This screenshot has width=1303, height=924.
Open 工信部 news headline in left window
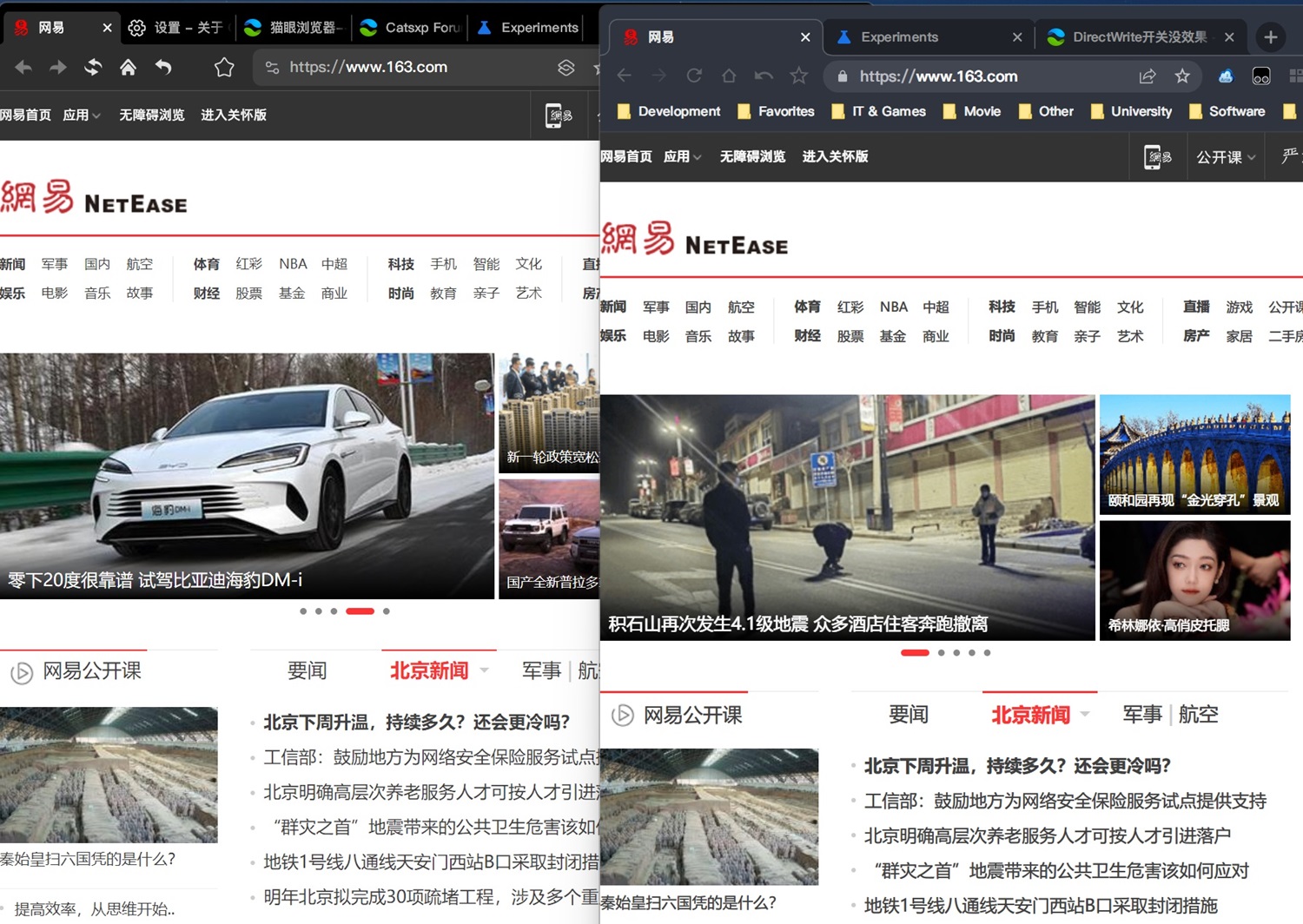tap(432, 757)
